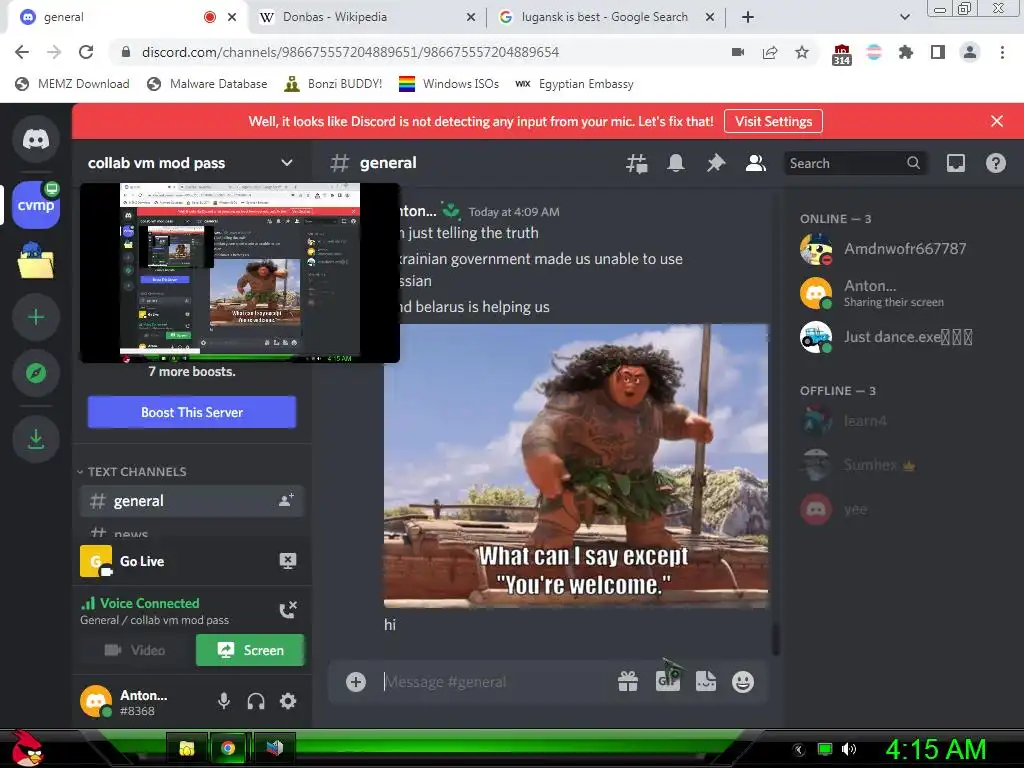The image size is (1024, 768).
Task: Open sticker picker icon
Action: coord(706,682)
